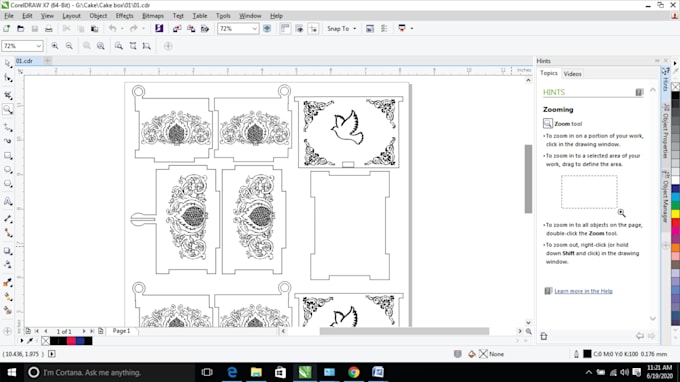Click the Zoom In magnifier icon
Image resolution: width=680 pixels, height=382 pixels.
[x=55, y=46]
